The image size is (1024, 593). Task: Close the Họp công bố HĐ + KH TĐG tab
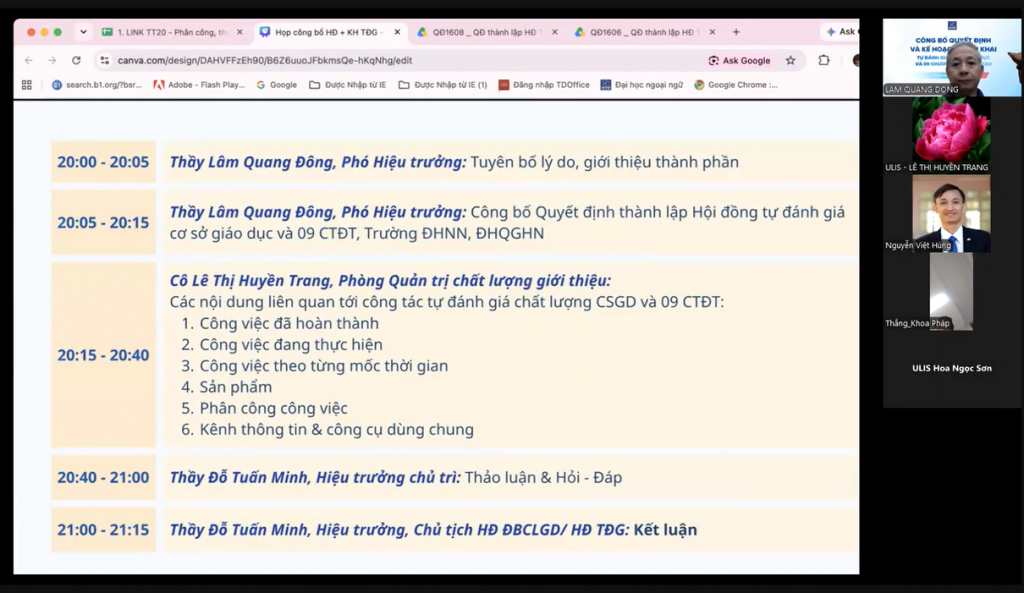pyautogui.click(x=397, y=31)
